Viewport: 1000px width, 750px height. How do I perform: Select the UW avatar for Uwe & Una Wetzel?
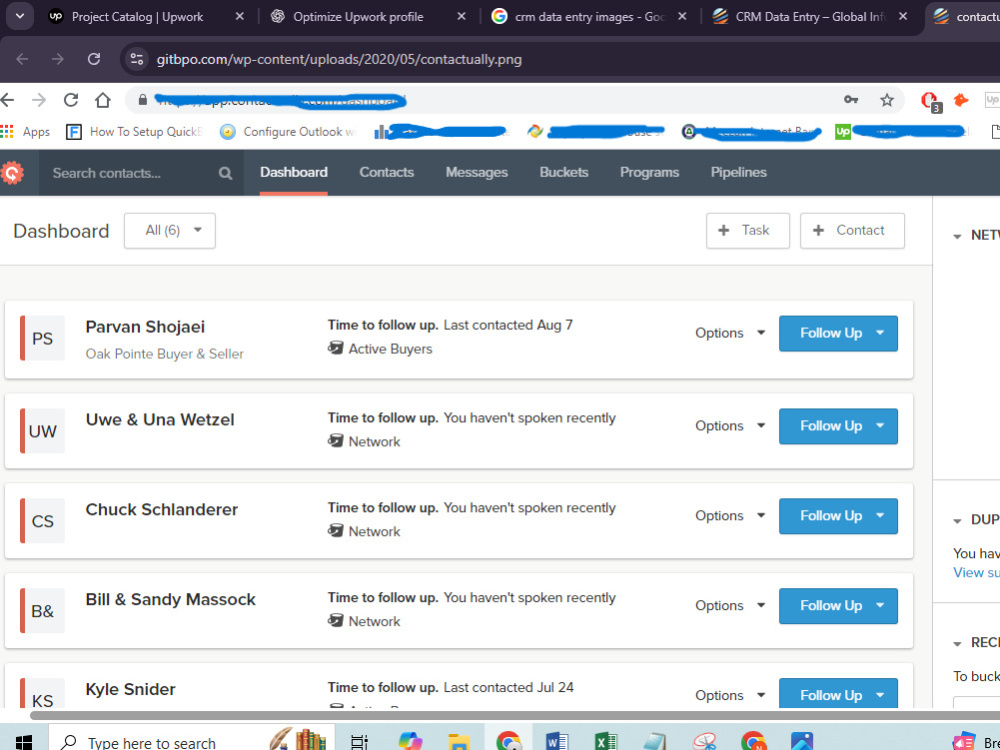tap(42, 431)
